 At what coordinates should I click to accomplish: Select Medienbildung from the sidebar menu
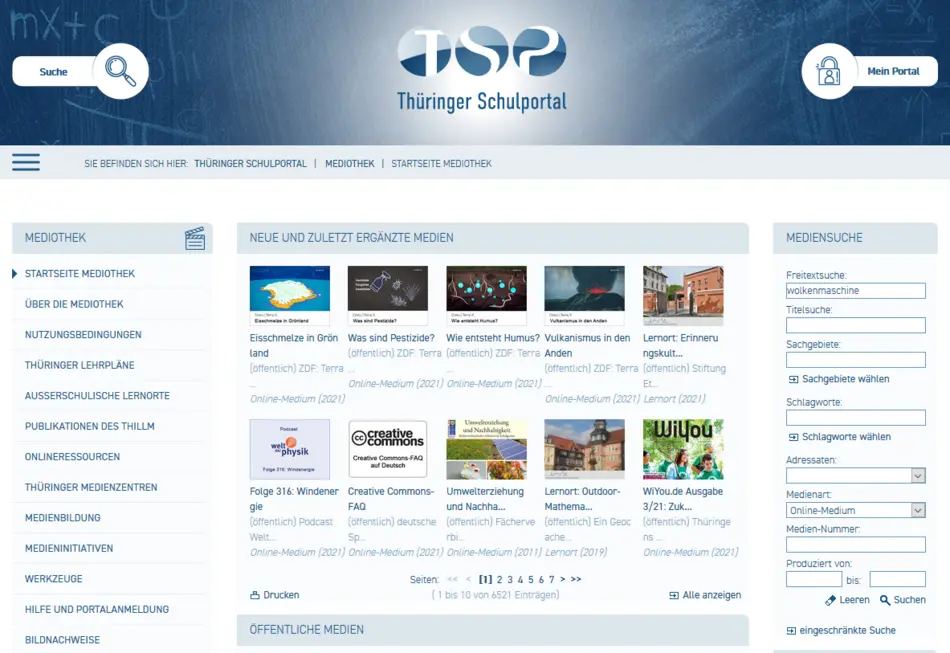pyautogui.click(x=63, y=518)
